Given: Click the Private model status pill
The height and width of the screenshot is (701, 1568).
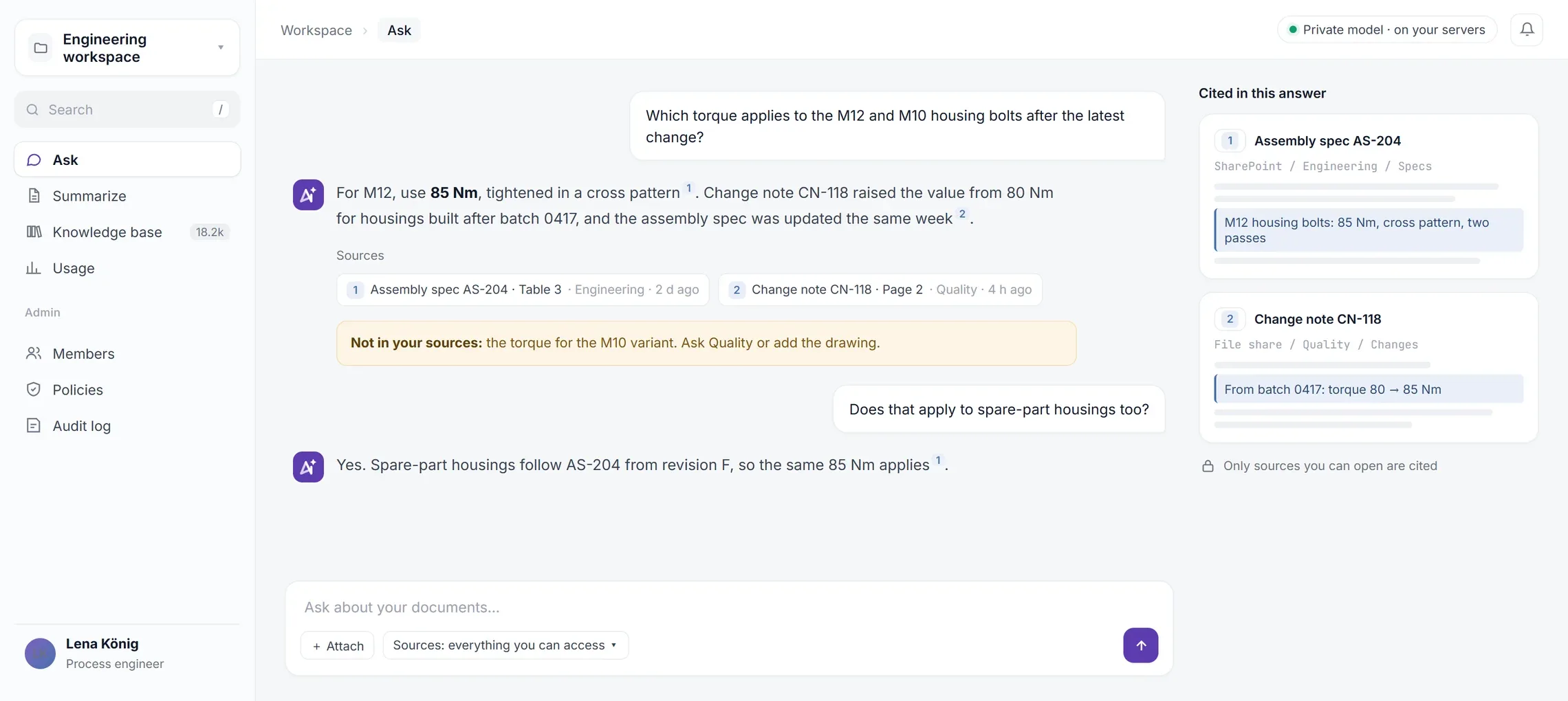Looking at the screenshot, I should tap(1387, 30).
